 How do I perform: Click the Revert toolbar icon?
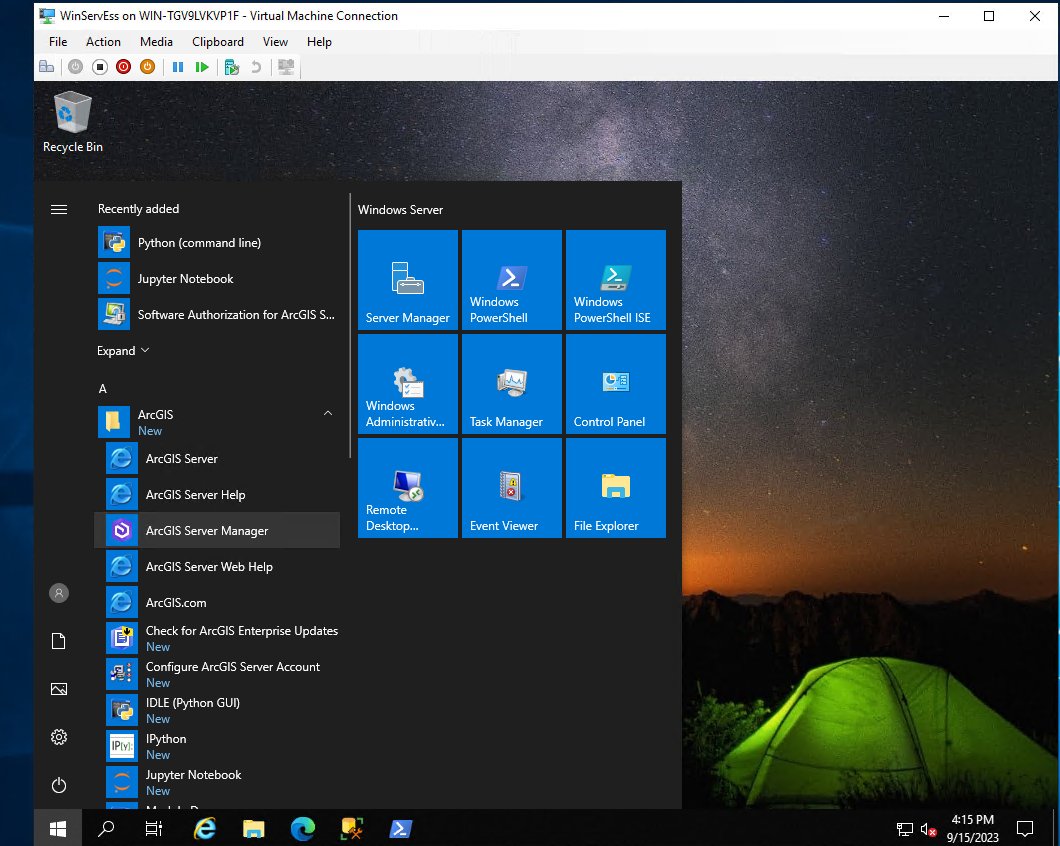256,67
